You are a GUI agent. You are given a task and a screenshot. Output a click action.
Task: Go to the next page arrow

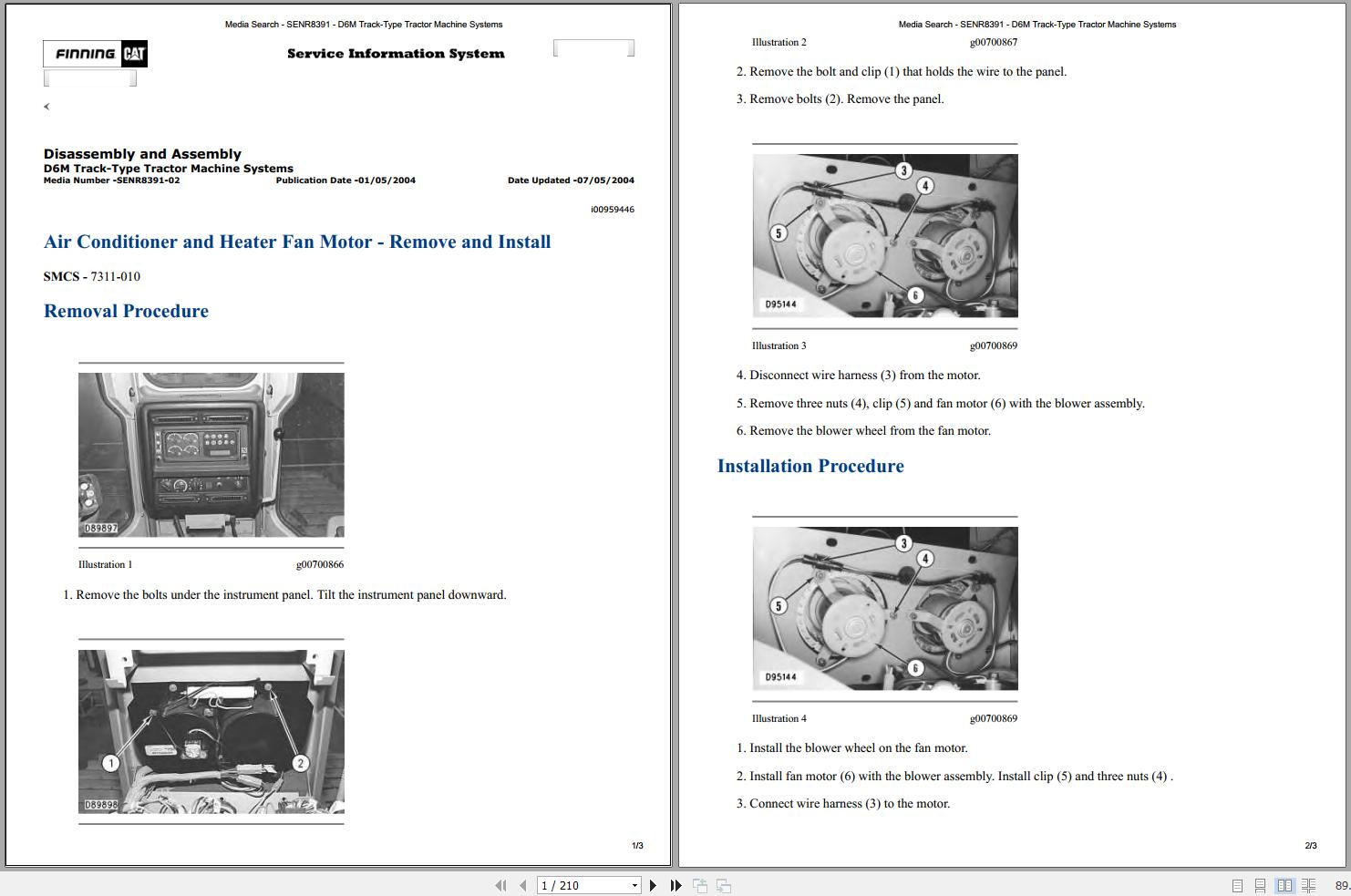(653, 885)
